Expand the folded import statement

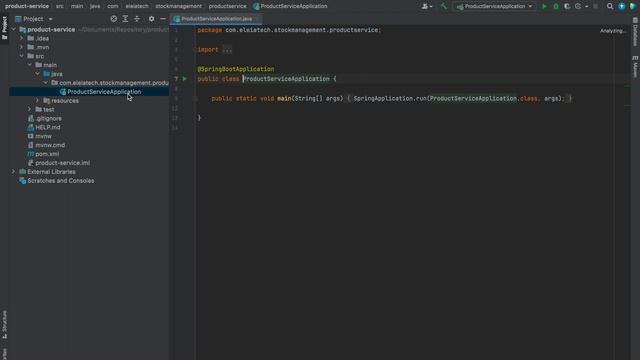(x=227, y=49)
